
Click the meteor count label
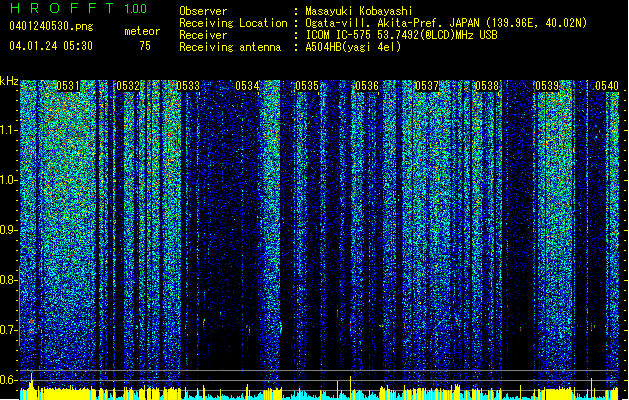point(142,31)
